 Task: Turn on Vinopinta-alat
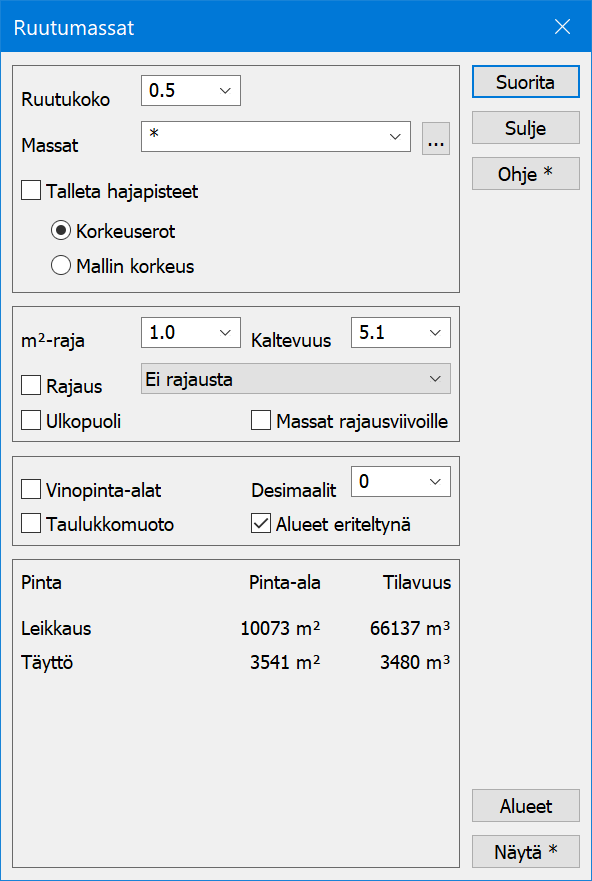(x=30, y=488)
